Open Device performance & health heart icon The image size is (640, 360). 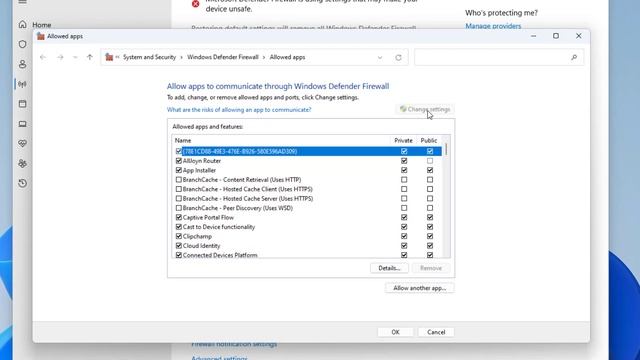click(x=22, y=143)
